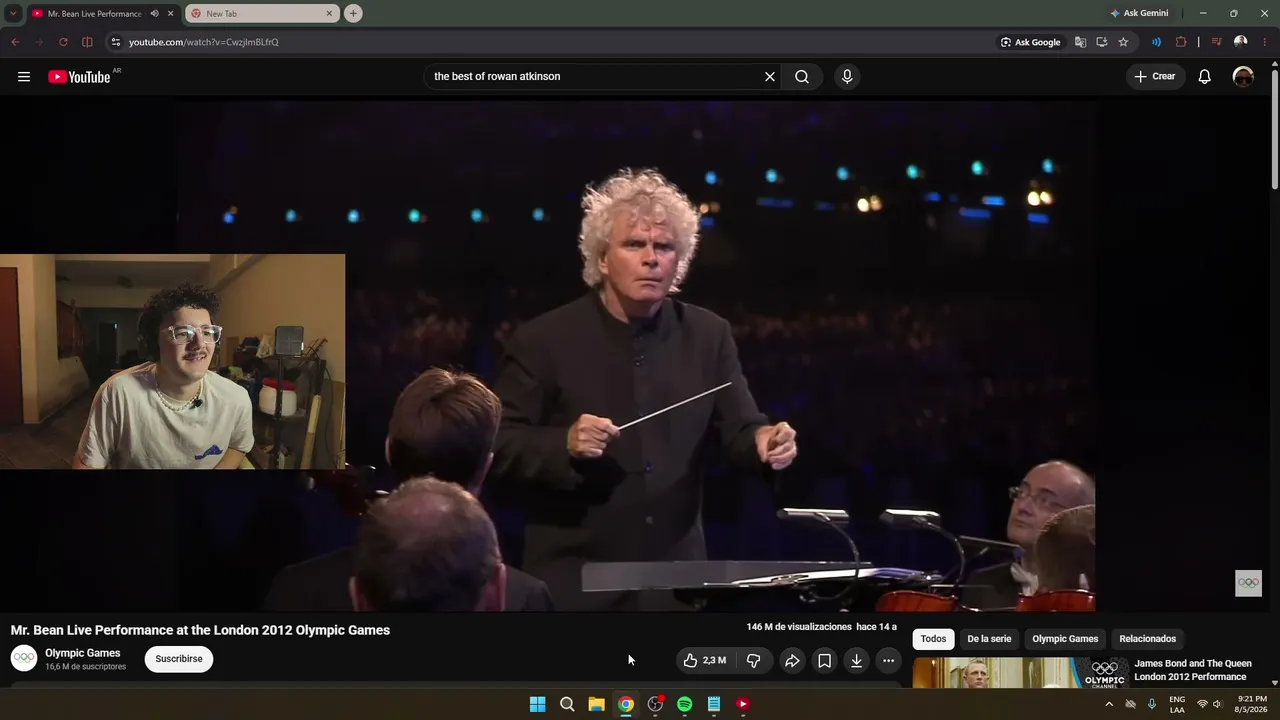The image size is (1280, 720).
Task: Like the video with 2,3 M likes
Action: 705,660
